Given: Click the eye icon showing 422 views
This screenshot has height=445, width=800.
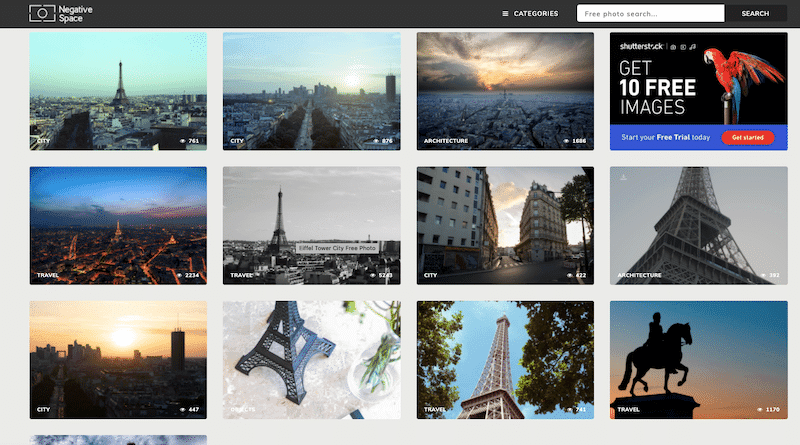Looking at the screenshot, I should [570, 274].
